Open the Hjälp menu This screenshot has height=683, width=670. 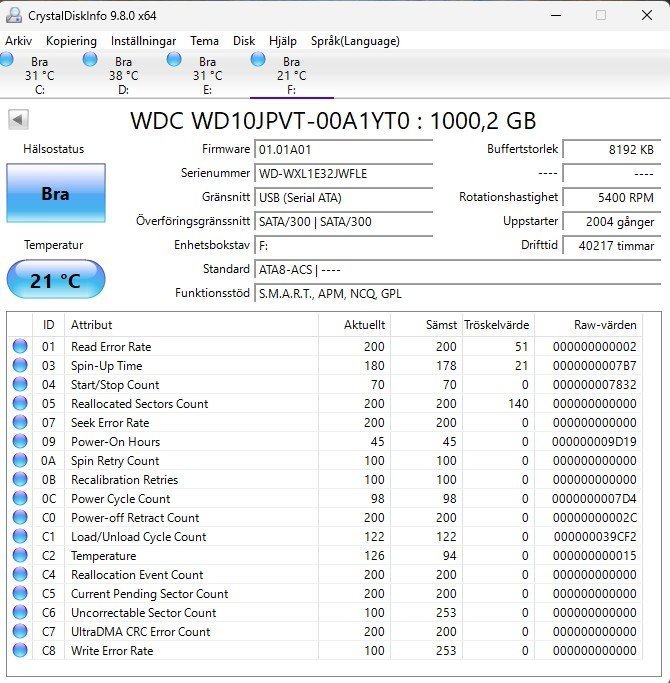pos(283,41)
